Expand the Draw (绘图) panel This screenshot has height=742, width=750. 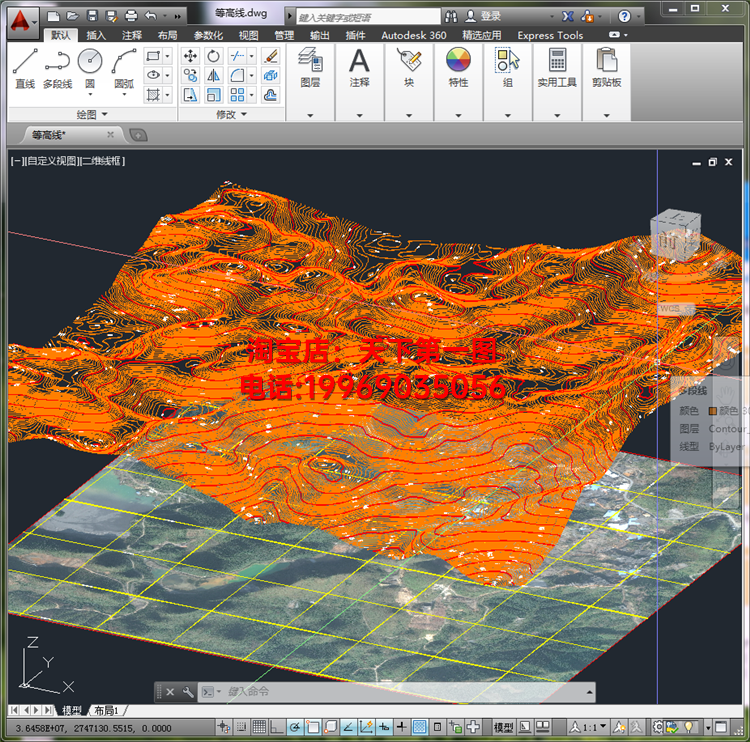point(92,114)
